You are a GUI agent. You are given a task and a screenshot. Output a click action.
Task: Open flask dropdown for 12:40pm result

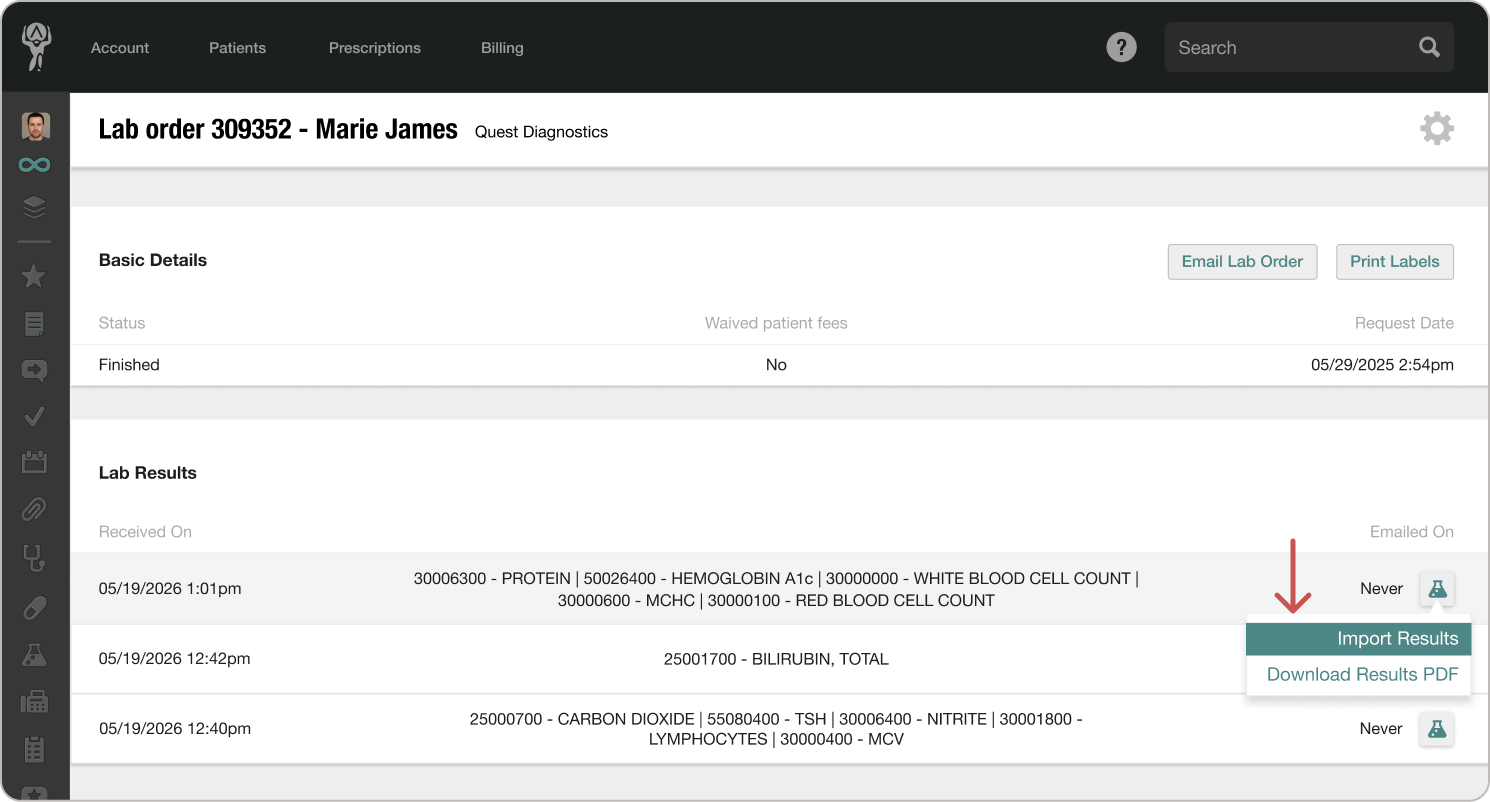coord(1437,729)
